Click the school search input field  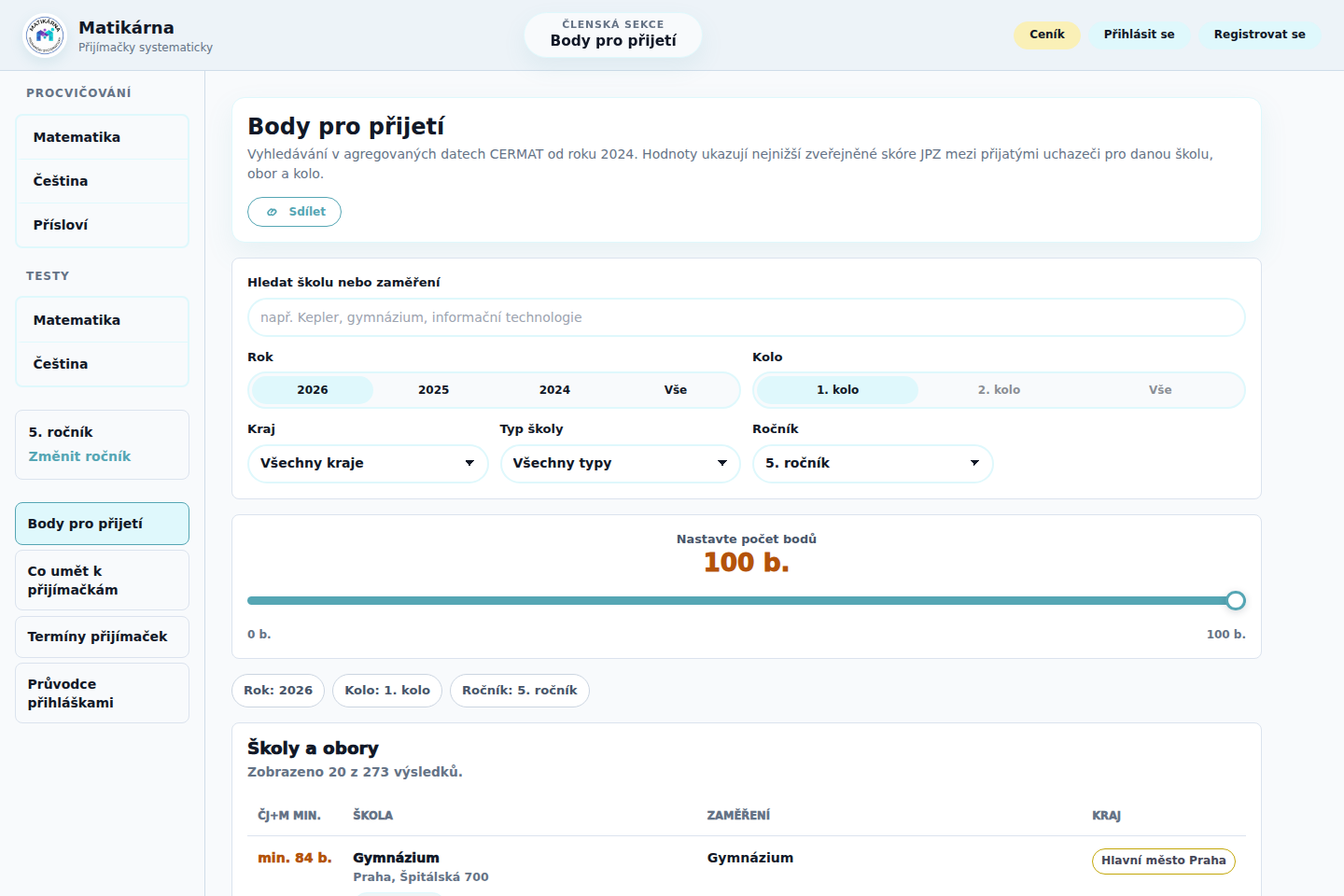(747, 317)
